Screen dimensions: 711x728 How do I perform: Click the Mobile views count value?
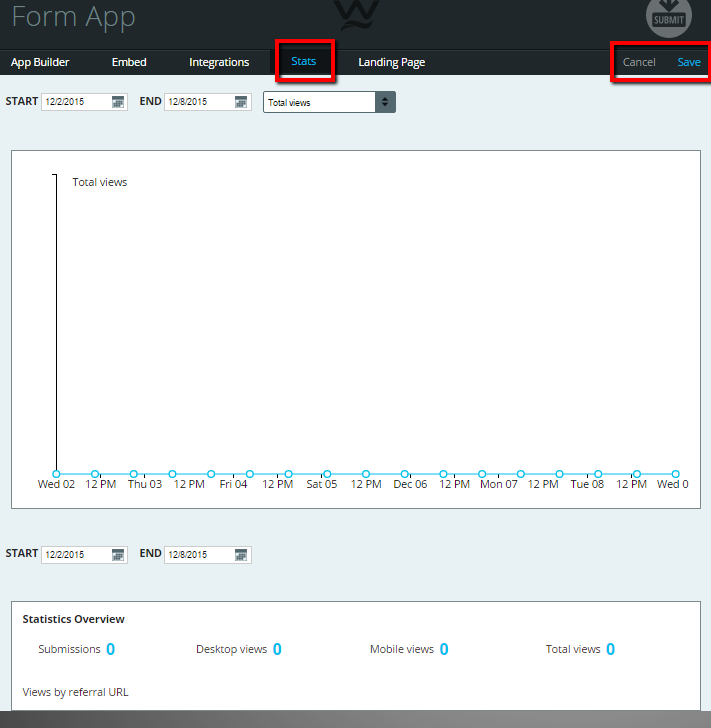click(x=444, y=649)
